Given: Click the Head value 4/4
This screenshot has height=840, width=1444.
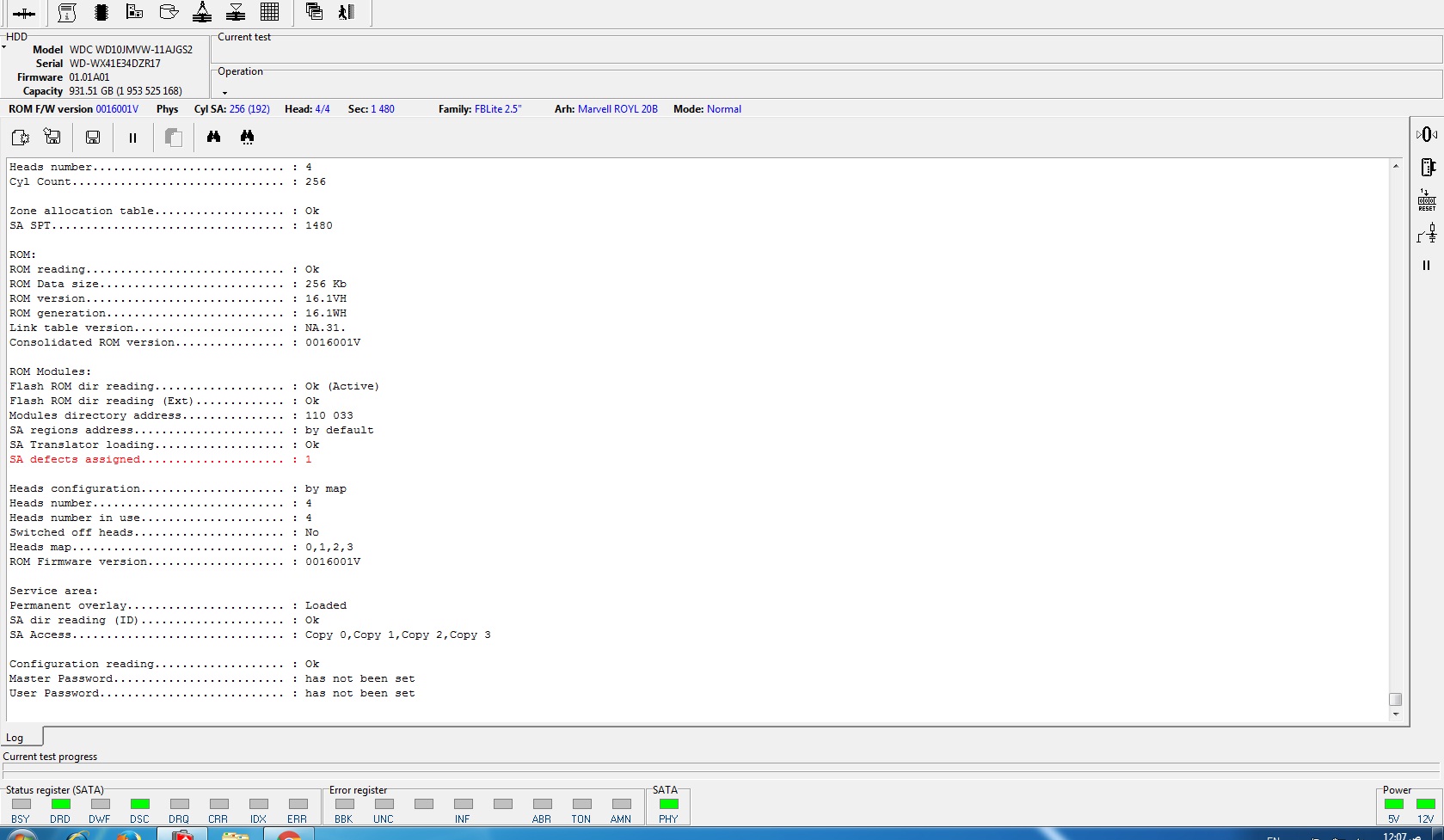Looking at the screenshot, I should point(323,109).
